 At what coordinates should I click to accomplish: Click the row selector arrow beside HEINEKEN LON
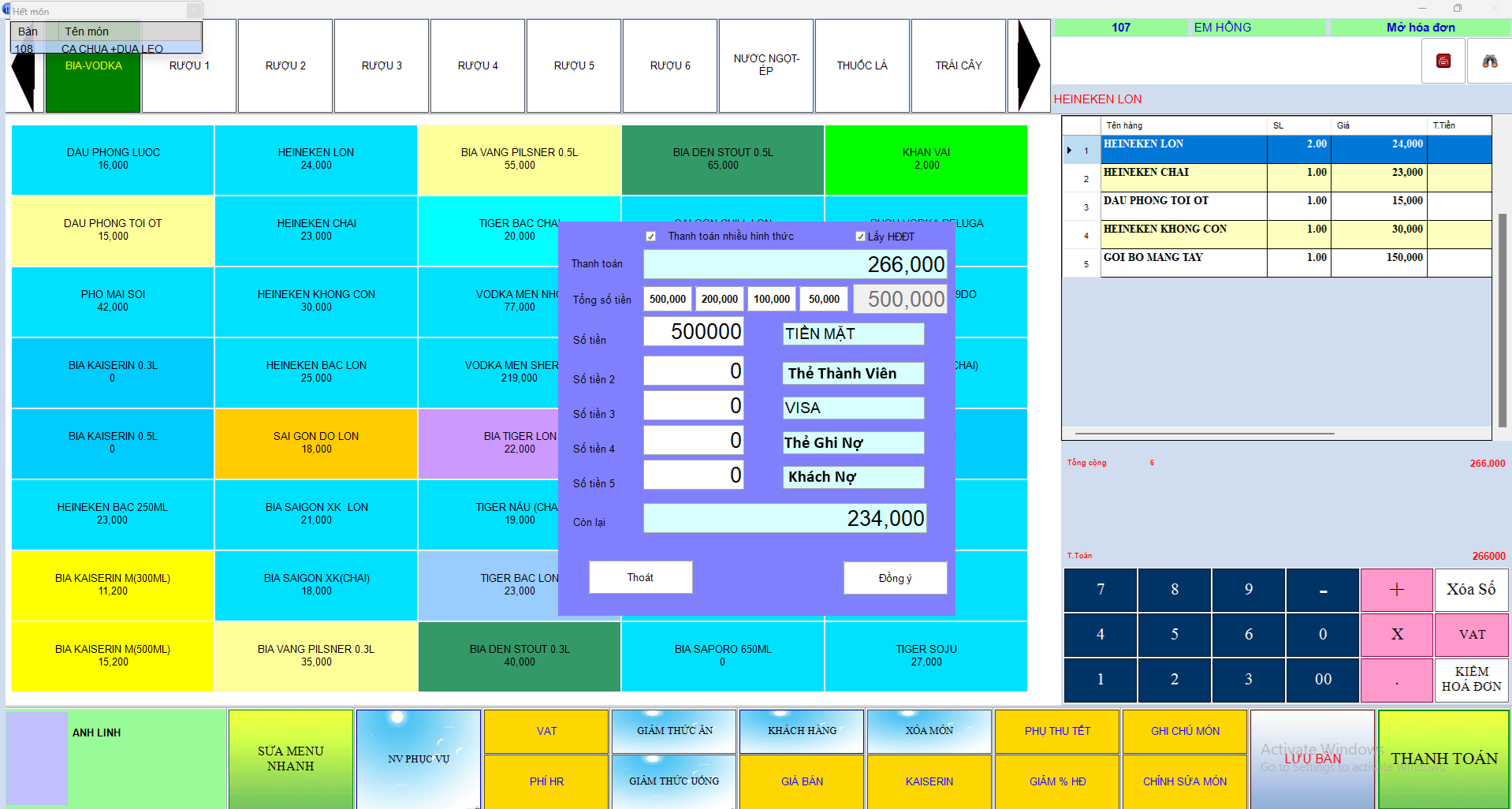pos(1070,150)
